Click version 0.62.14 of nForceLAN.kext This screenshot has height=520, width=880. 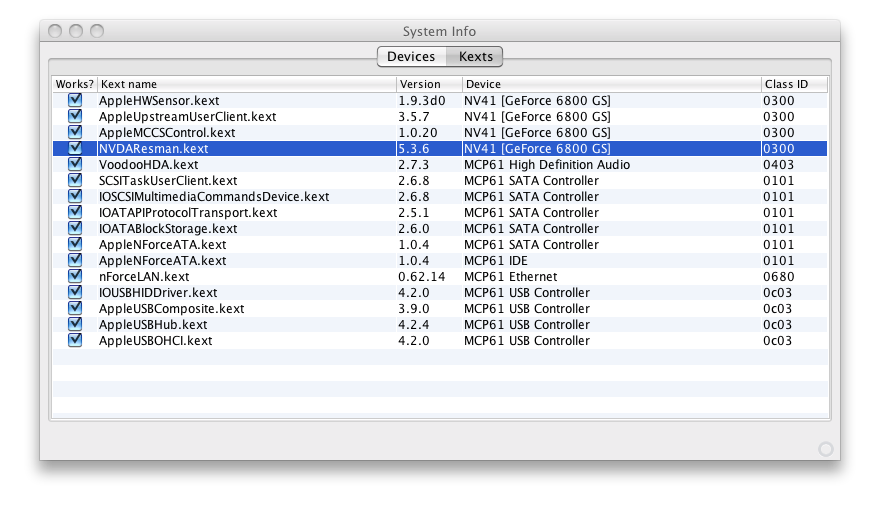tap(421, 277)
